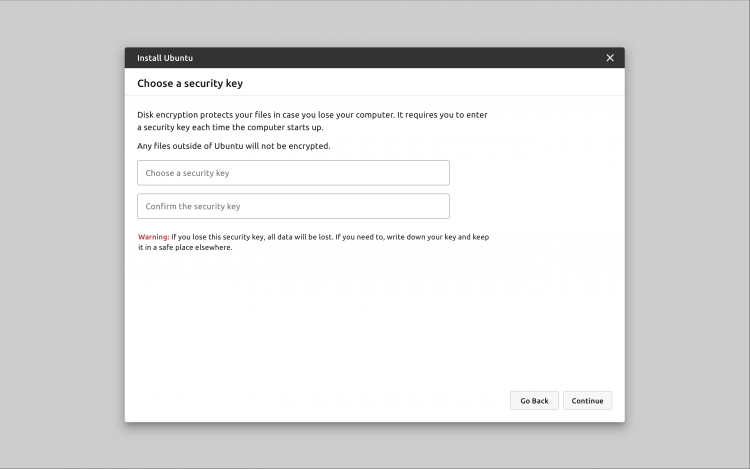Click the Any files outside of Ubuntu sentence
This screenshot has width=750, height=469.
coord(233,146)
